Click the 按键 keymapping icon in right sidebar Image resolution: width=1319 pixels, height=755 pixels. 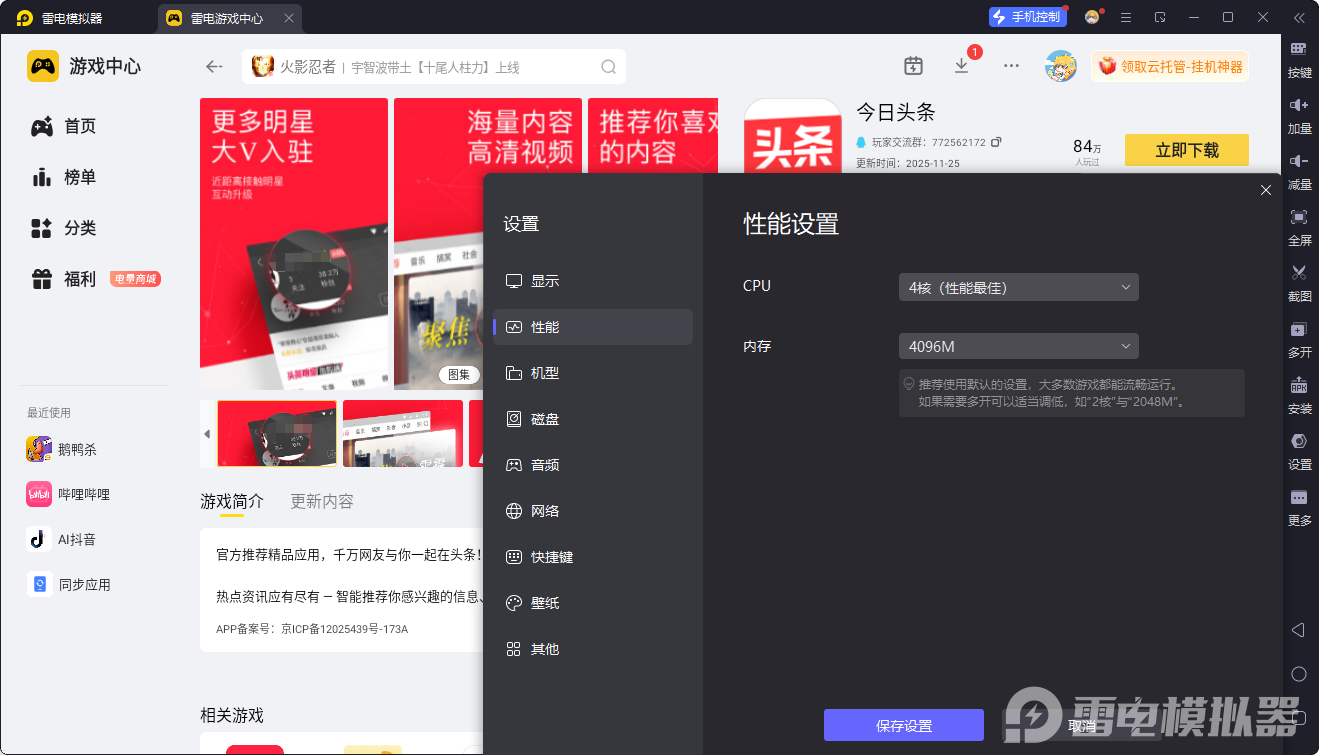[x=1299, y=50]
